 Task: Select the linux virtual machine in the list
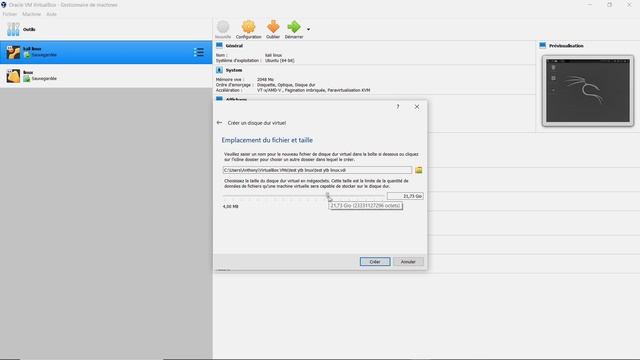coord(106,76)
